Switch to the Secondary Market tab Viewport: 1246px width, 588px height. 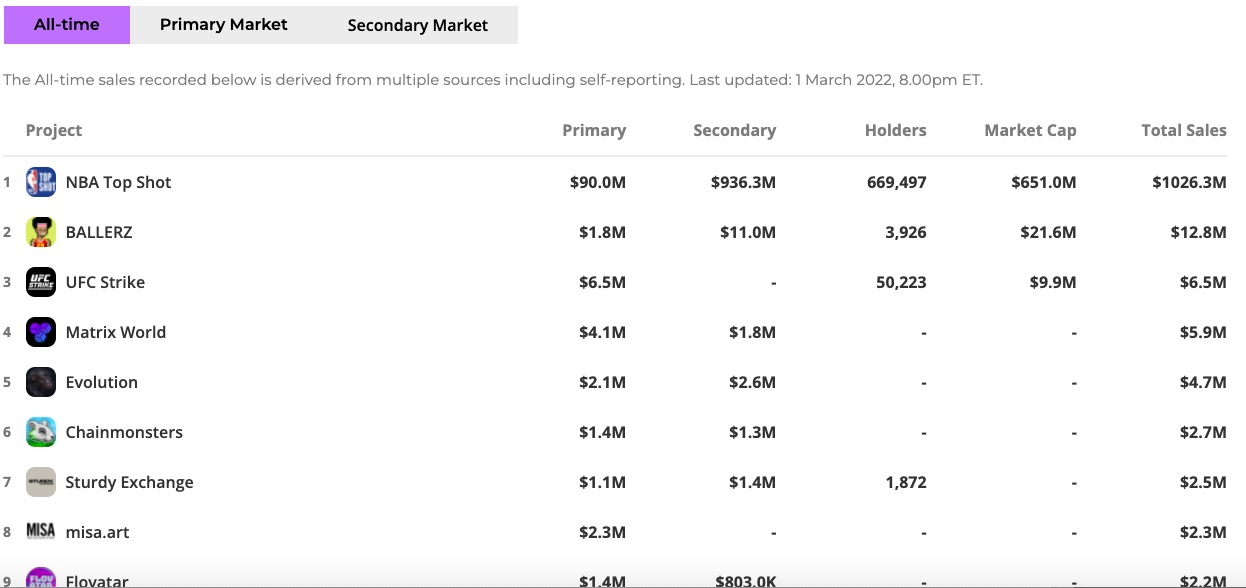coord(417,25)
